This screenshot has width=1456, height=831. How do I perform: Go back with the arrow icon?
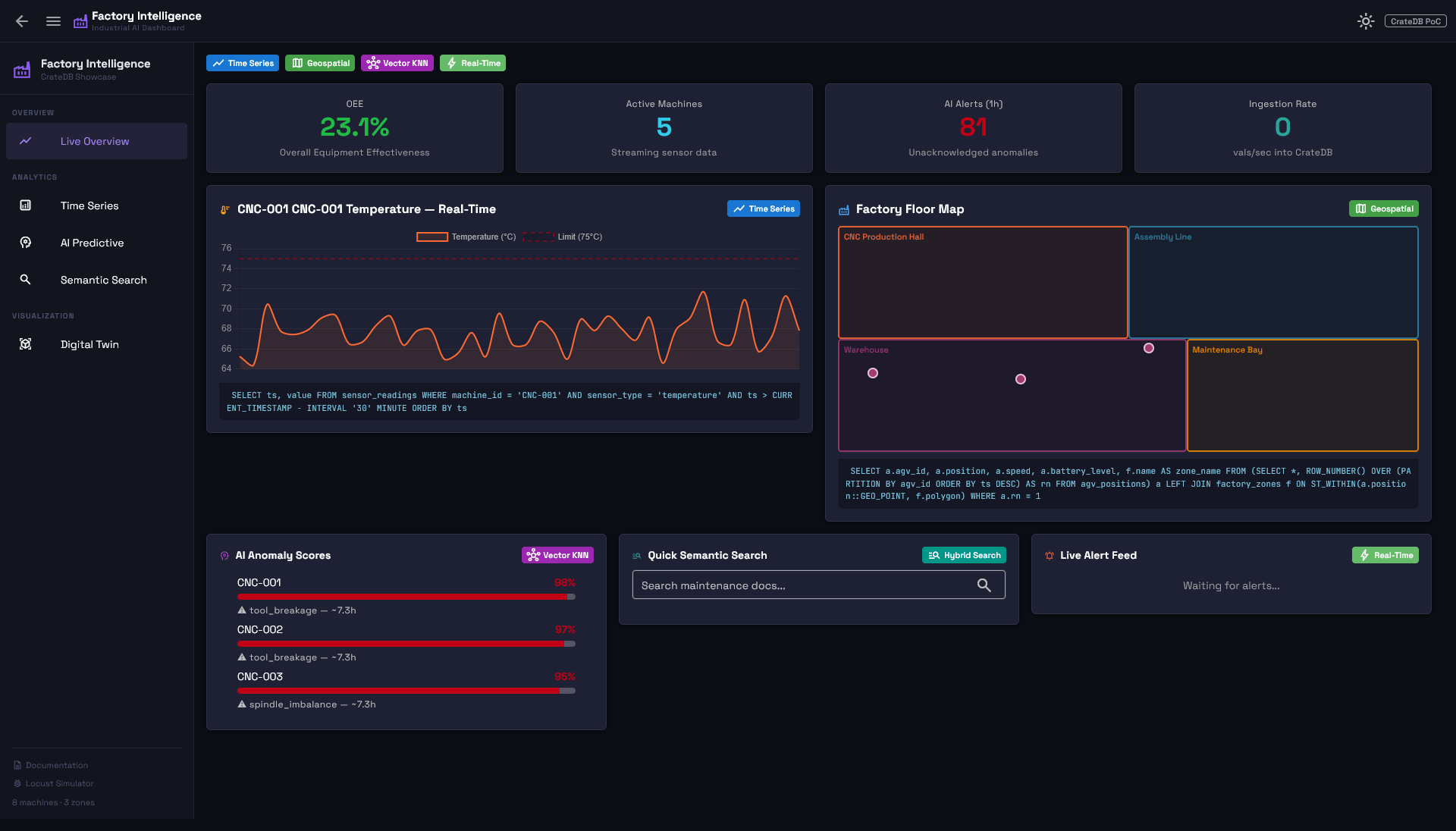pyautogui.click(x=22, y=21)
